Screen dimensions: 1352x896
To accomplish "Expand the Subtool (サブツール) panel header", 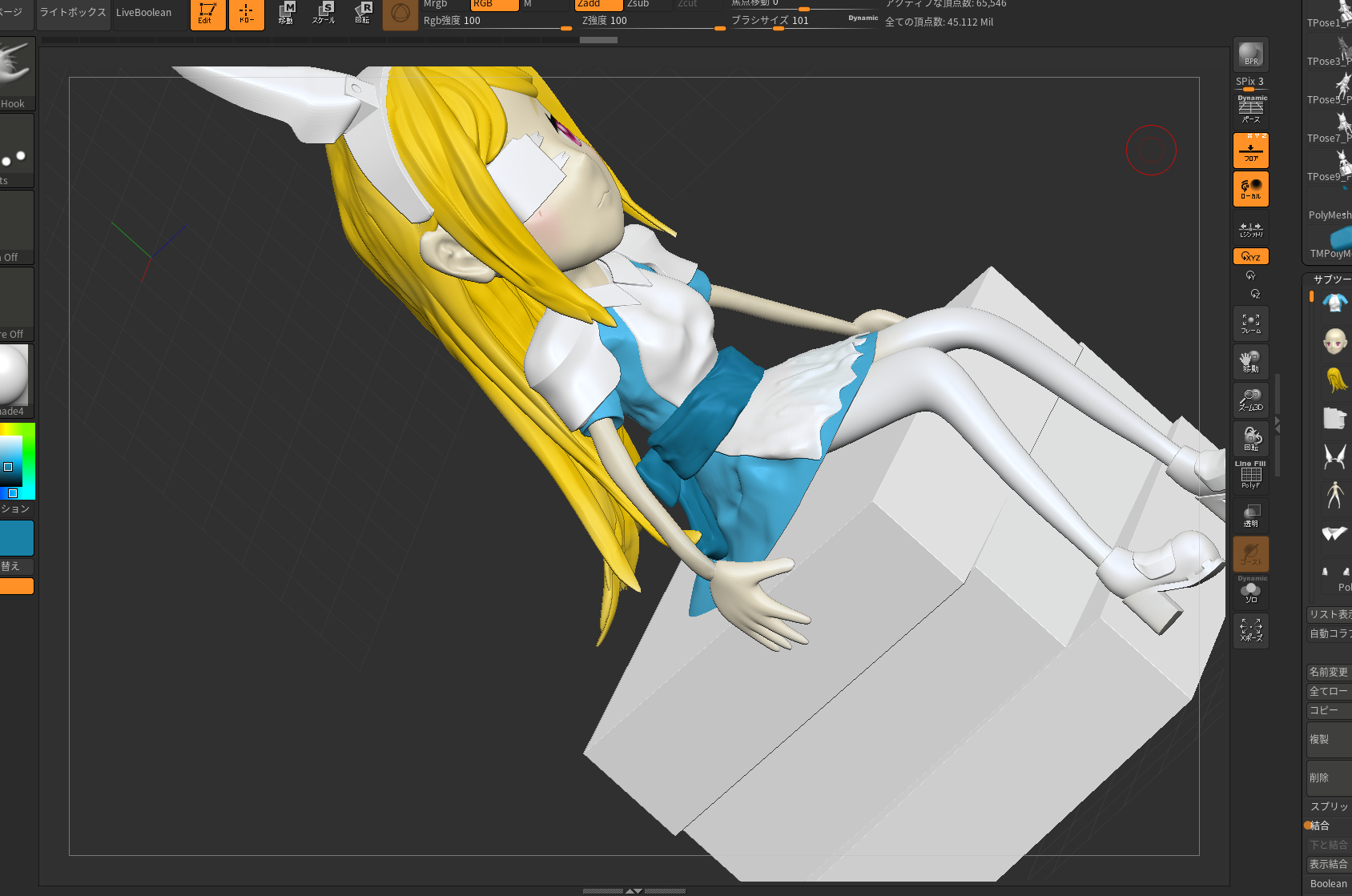I will (x=1331, y=279).
